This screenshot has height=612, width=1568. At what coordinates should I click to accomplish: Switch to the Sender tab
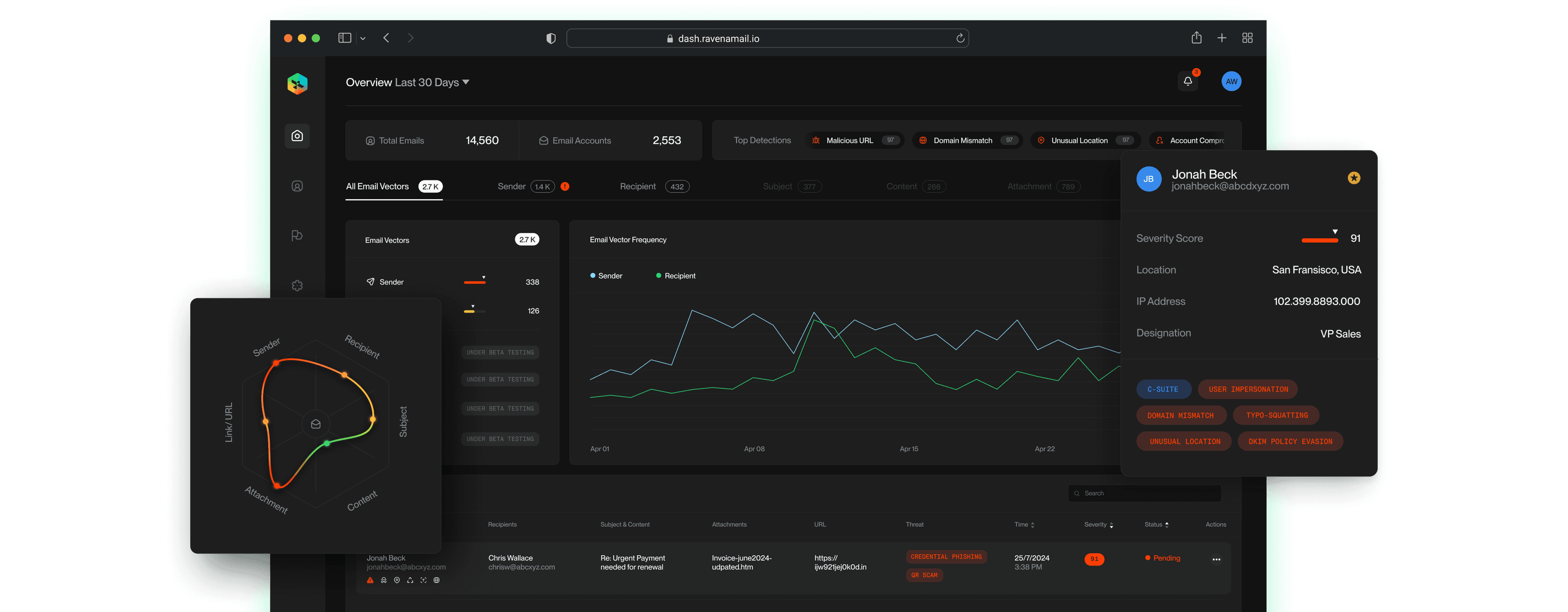[x=526, y=187]
